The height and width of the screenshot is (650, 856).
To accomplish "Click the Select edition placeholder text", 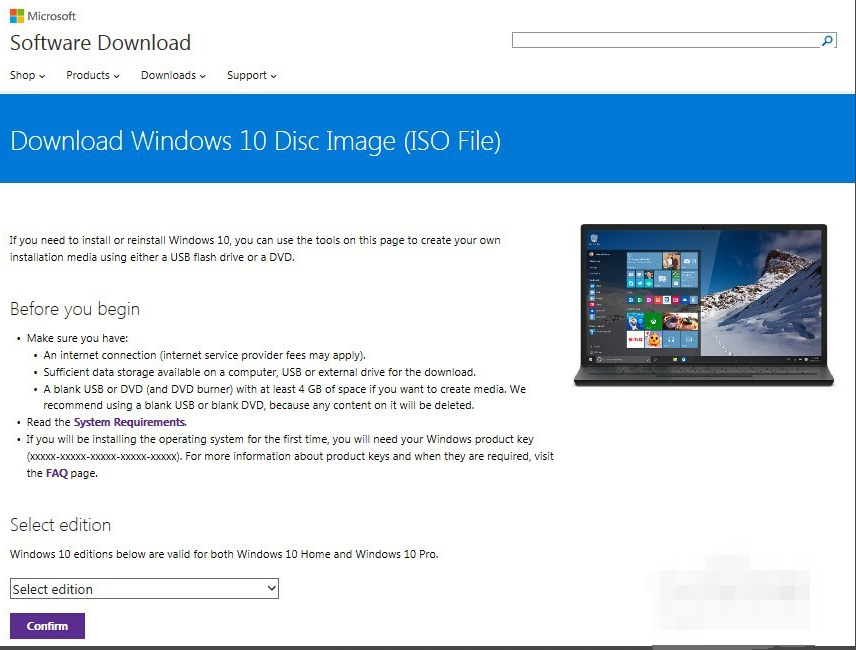I will pyautogui.click(x=52, y=588).
